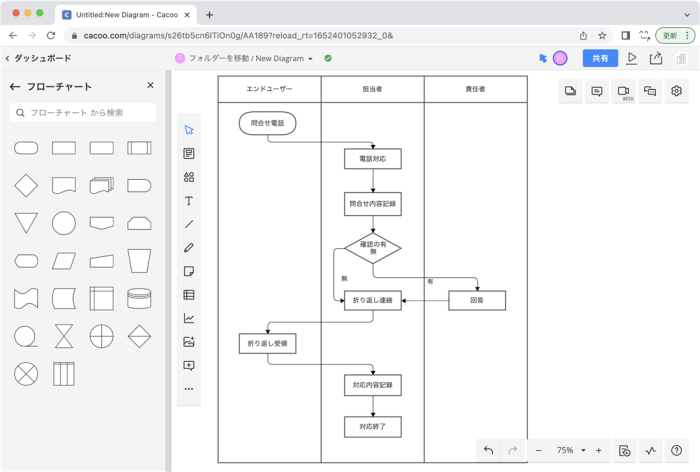This screenshot has height=472, width=700.
Task: Pick the document wavy shape
Action: click(x=64, y=185)
